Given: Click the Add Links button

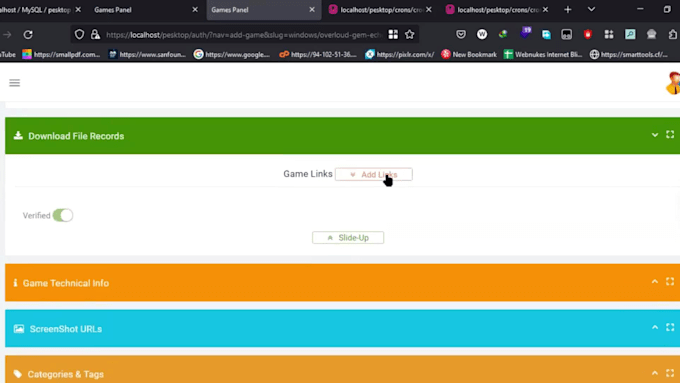Looking at the screenshot, I should pyautogui.click(x=374, y=174).
